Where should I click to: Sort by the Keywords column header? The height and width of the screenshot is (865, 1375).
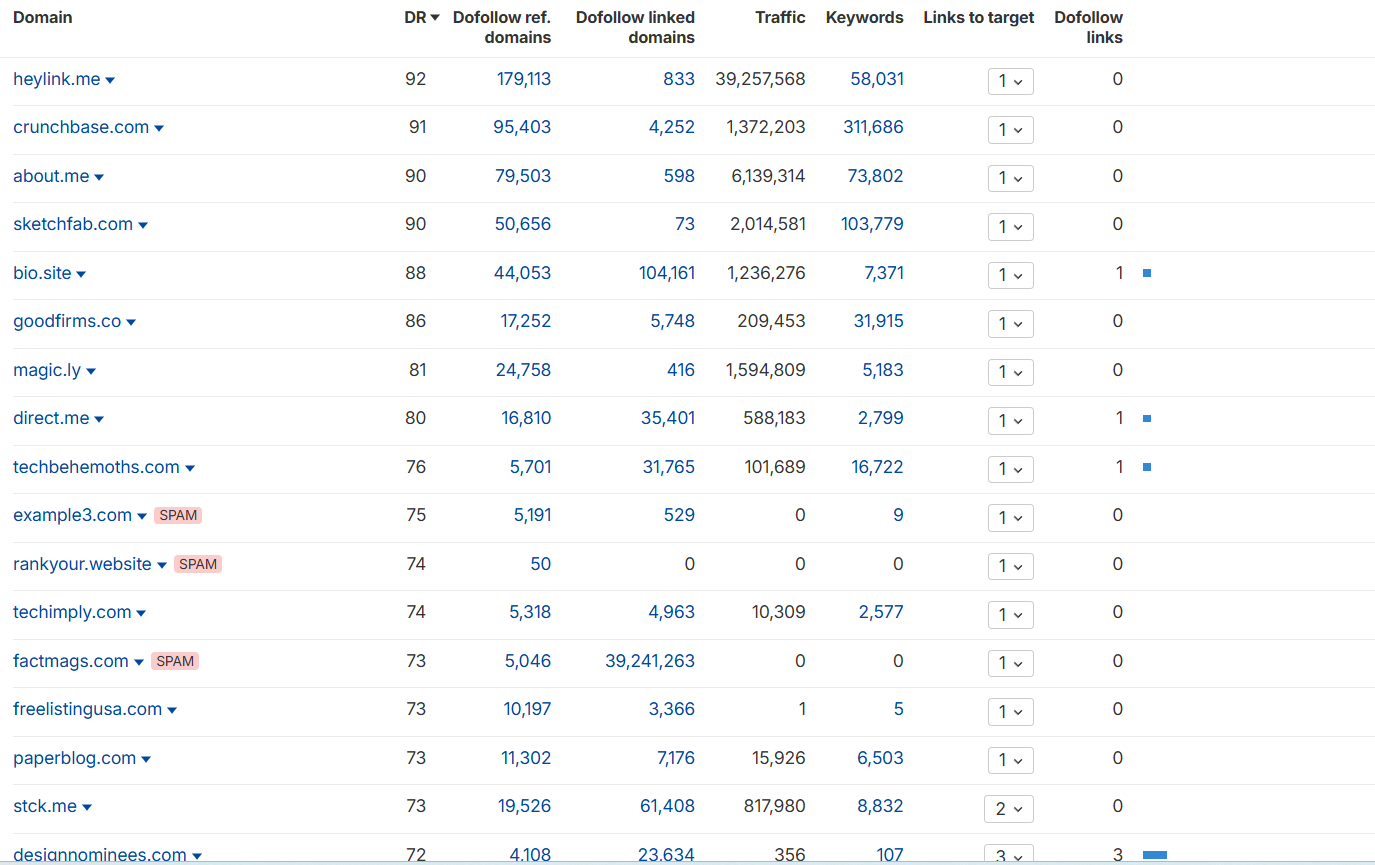click(864, 18)
